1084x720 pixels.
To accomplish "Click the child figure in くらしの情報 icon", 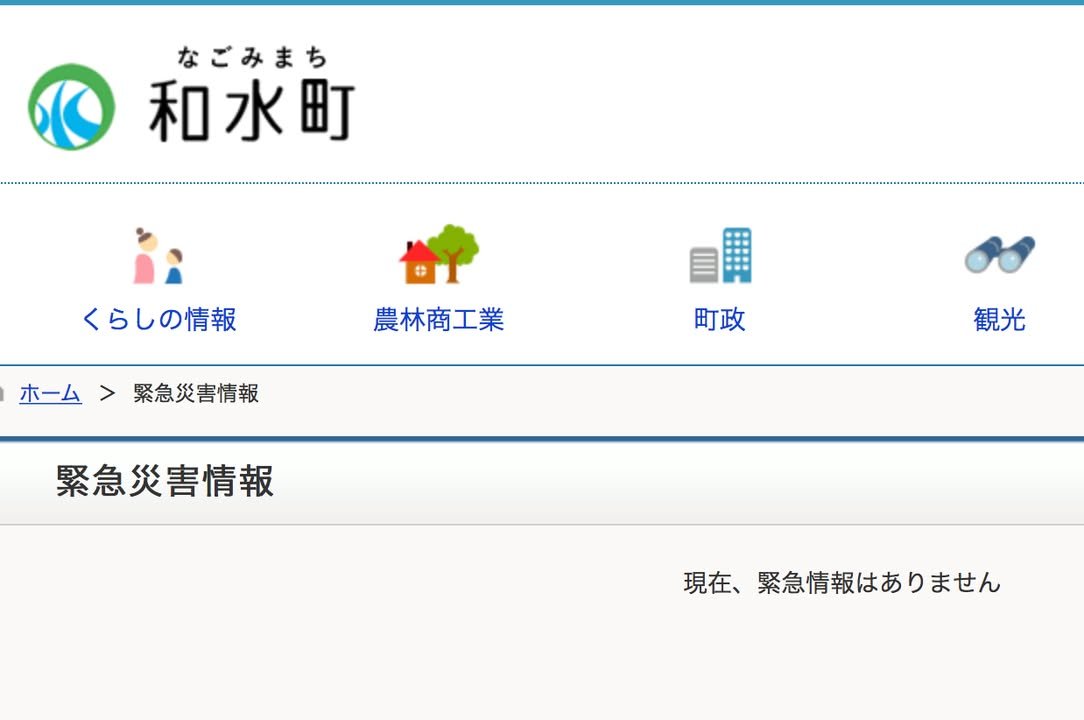I will [x=174, y=267].
